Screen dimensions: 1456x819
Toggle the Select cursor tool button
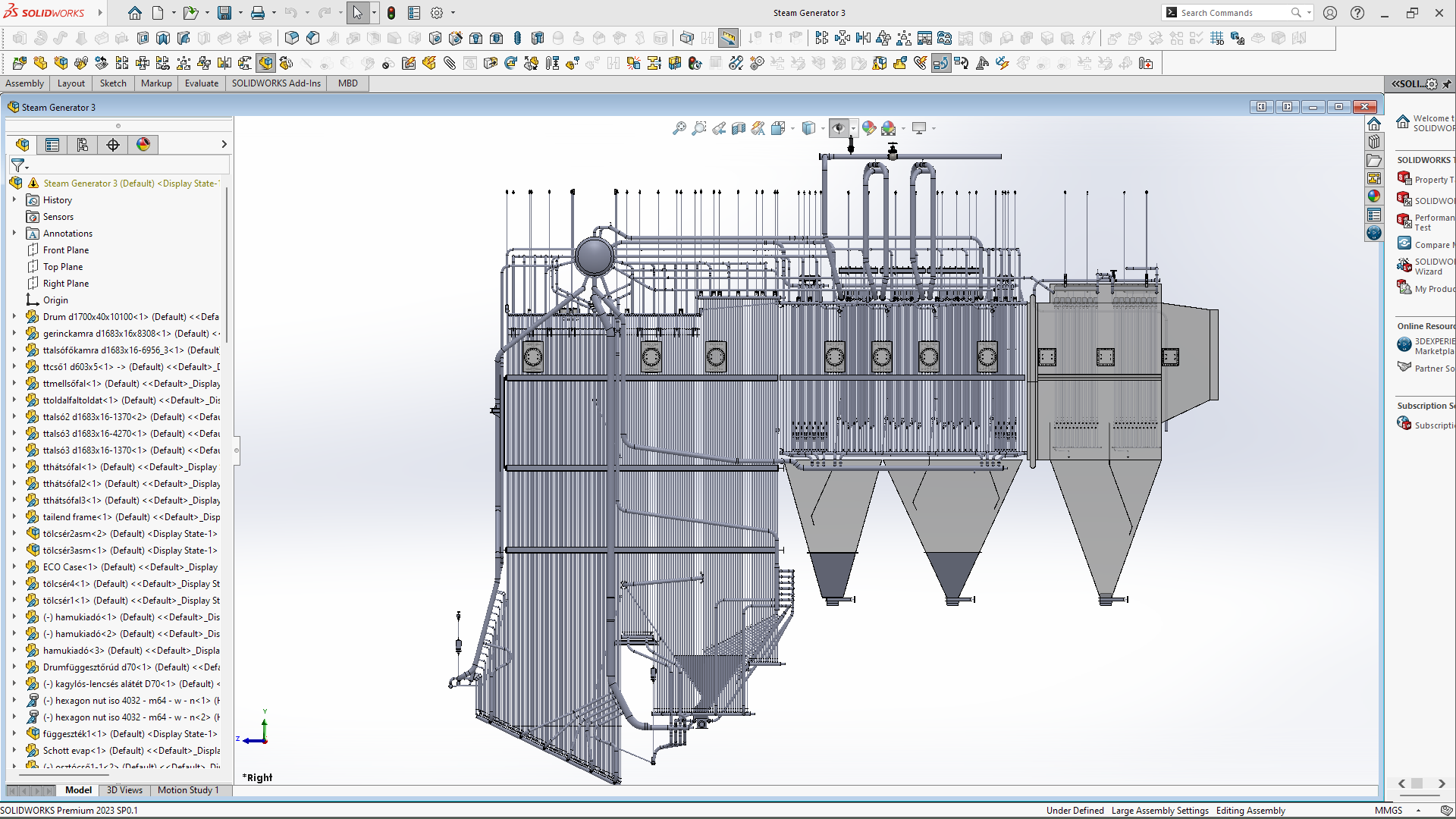(357, 13)
